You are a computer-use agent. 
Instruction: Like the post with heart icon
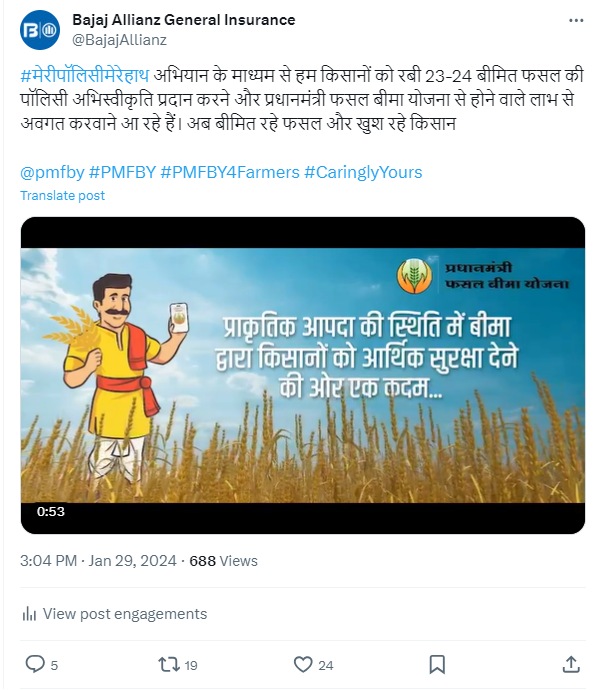pos(303,664)
